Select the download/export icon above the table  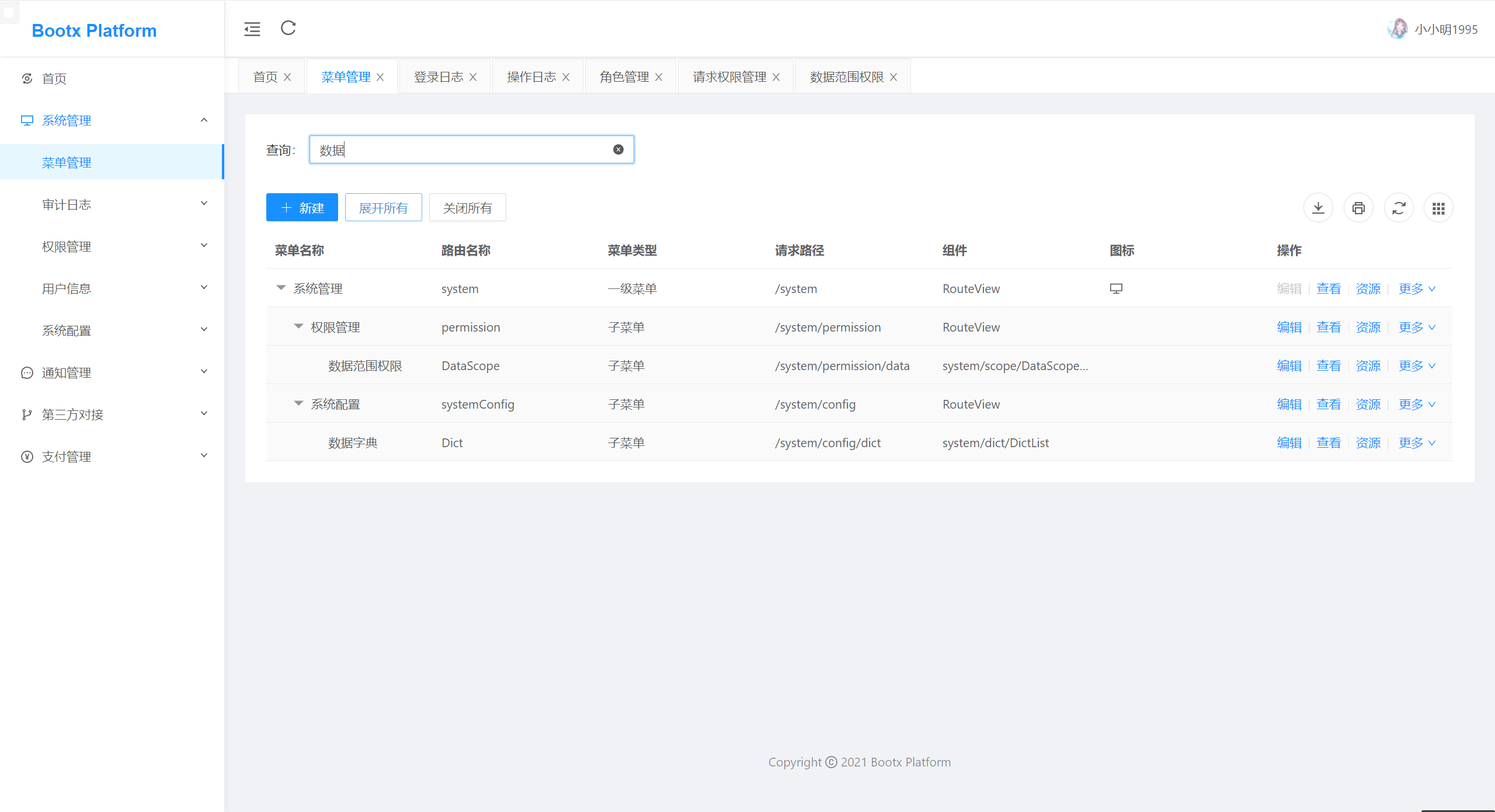point(1317,207)
